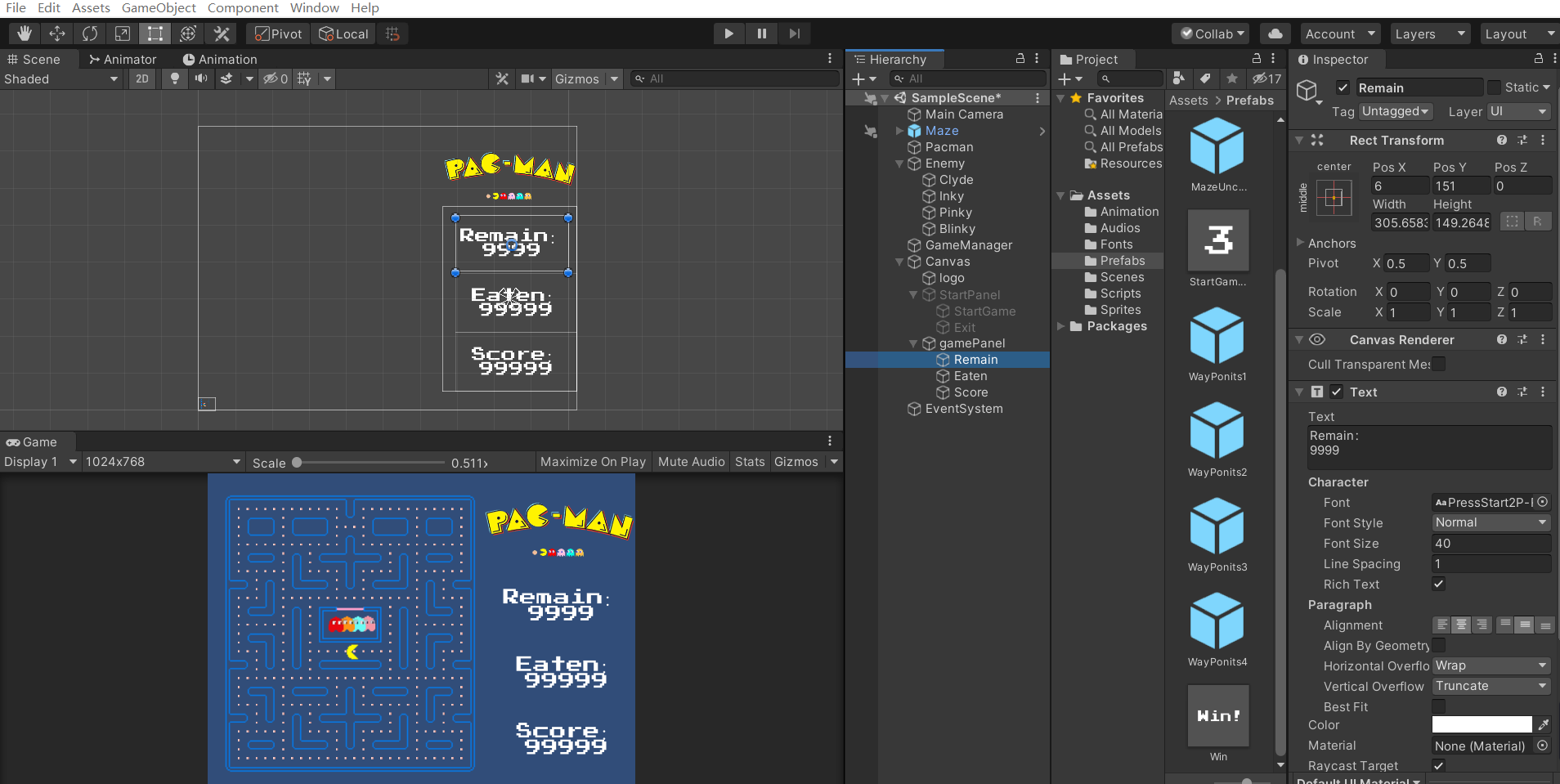The width and height of the screenshot is (1560, 784).
Task: Uncheck the Rich Text checkbox
Action: 1439,584
